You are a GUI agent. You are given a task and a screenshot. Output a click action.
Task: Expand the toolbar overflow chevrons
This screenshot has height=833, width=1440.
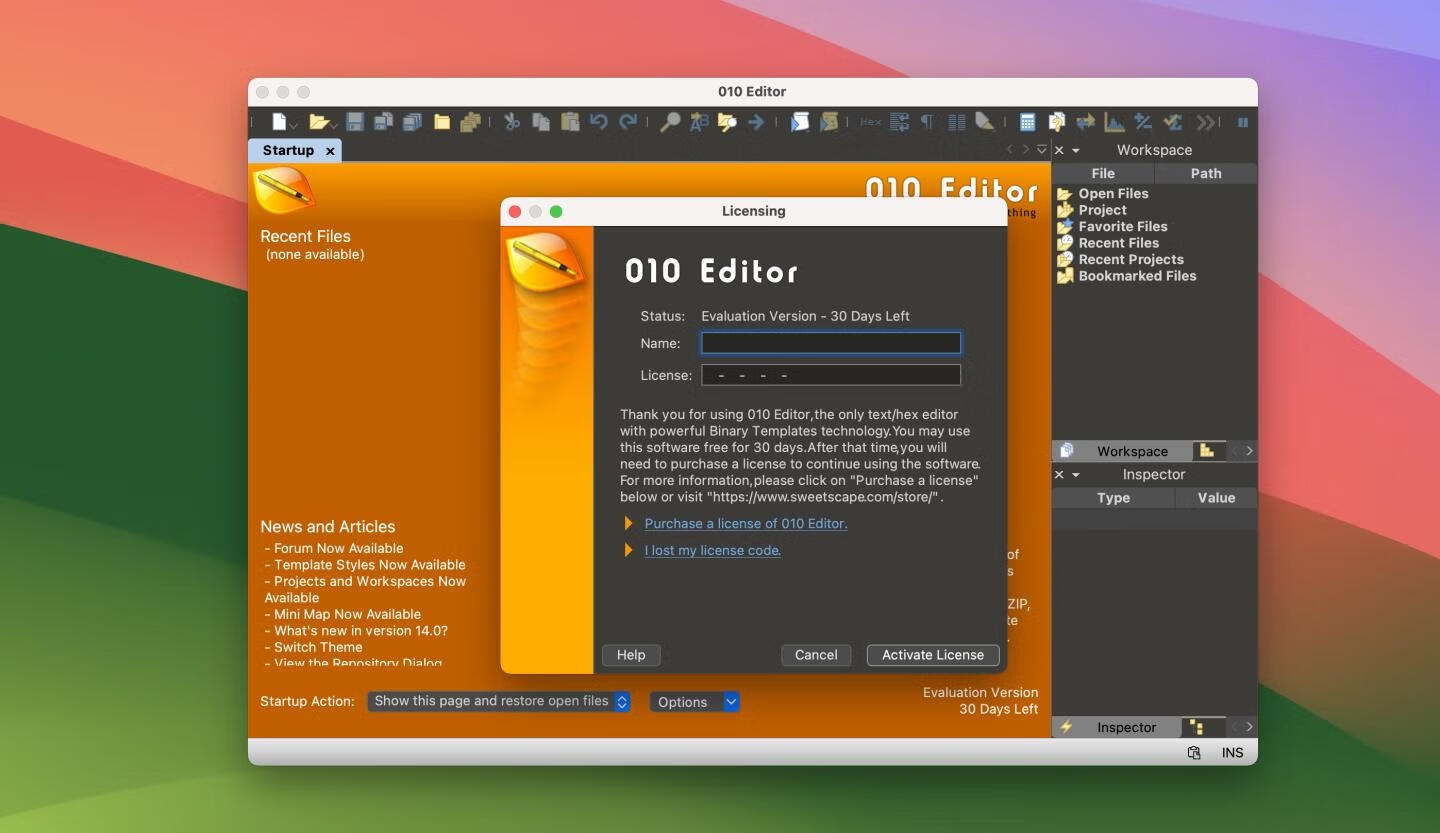point(1205,122)
